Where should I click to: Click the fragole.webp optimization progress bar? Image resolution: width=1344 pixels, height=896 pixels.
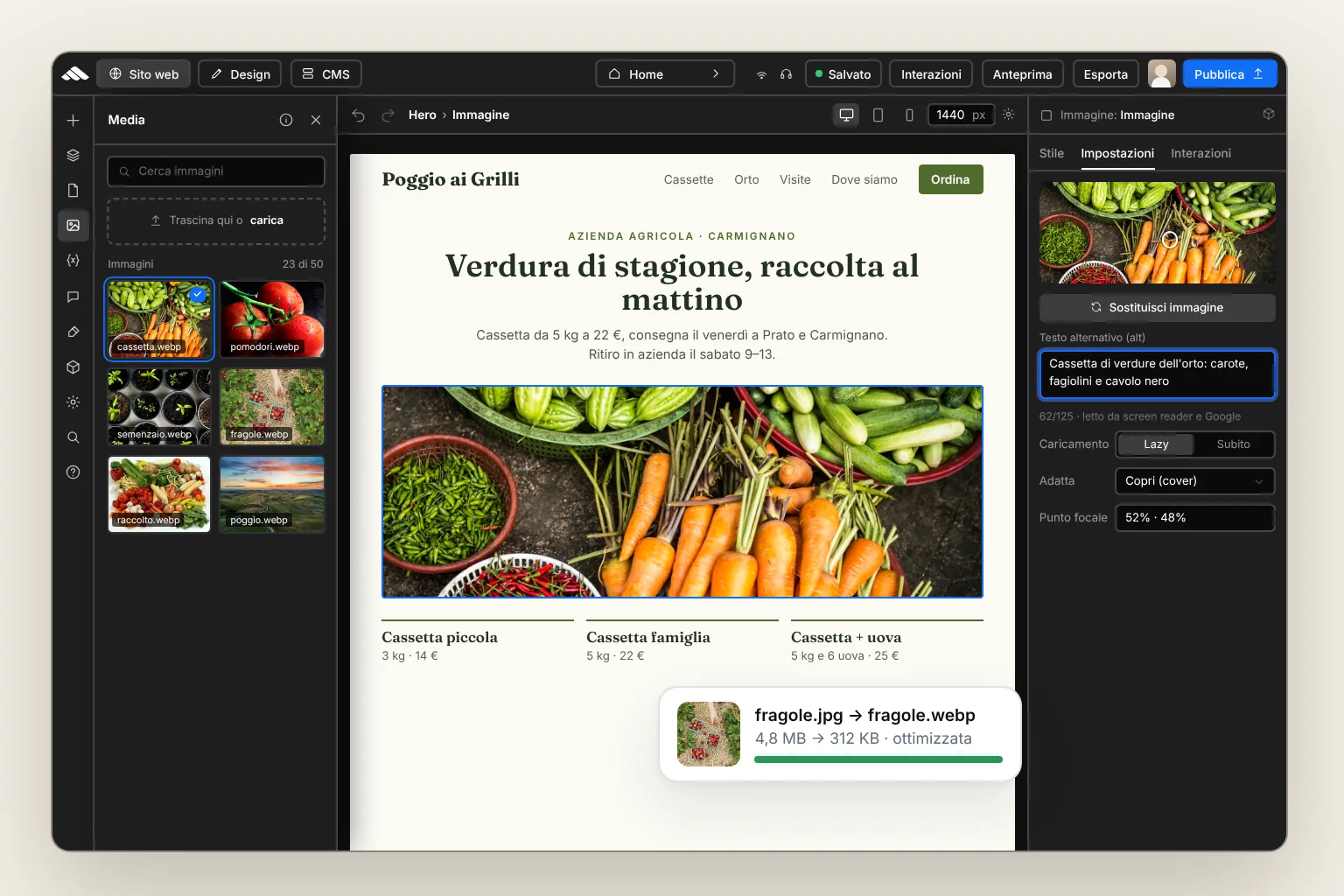point(878,759)
